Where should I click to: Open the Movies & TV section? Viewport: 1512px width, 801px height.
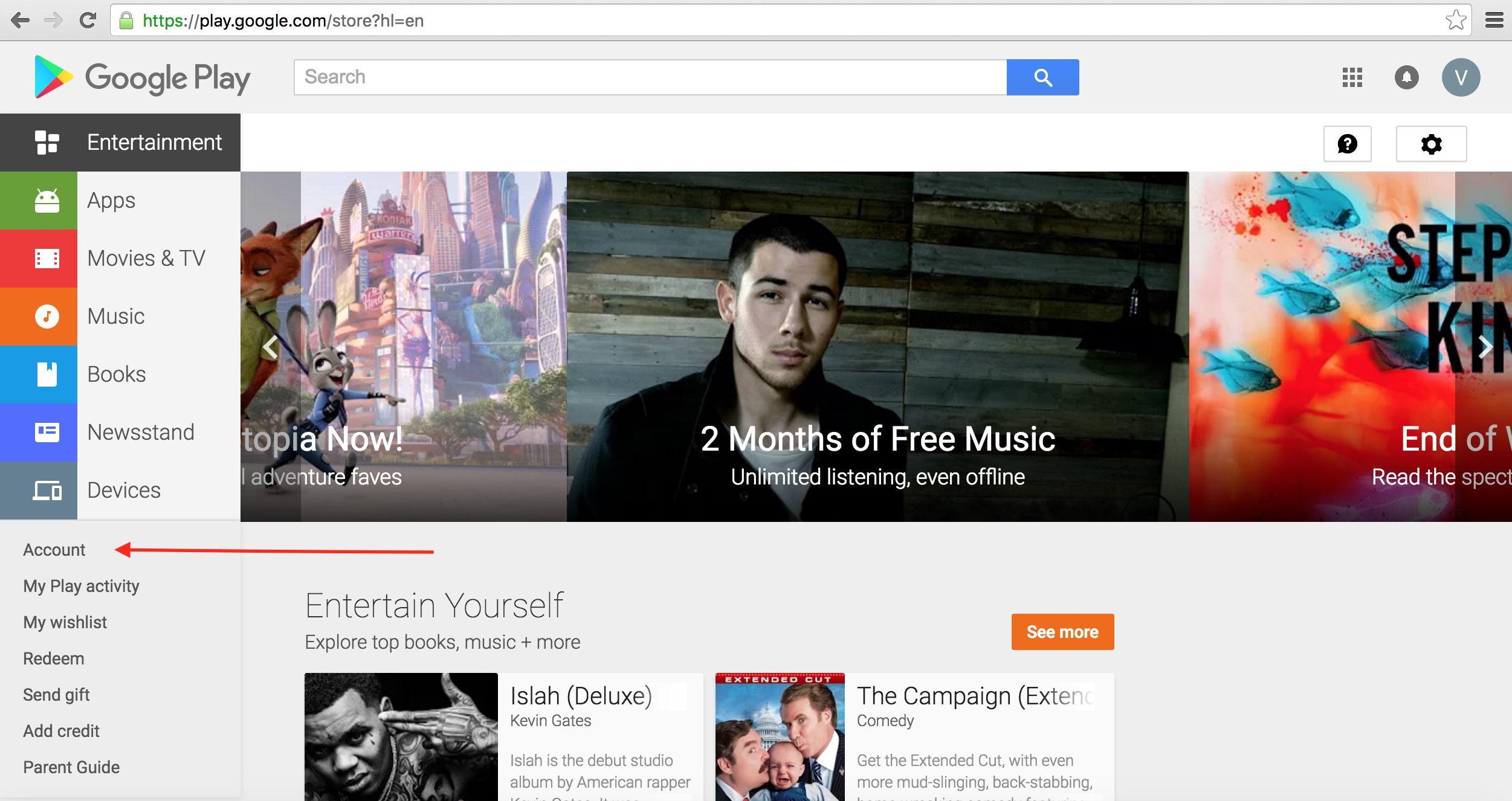point(120,259)
